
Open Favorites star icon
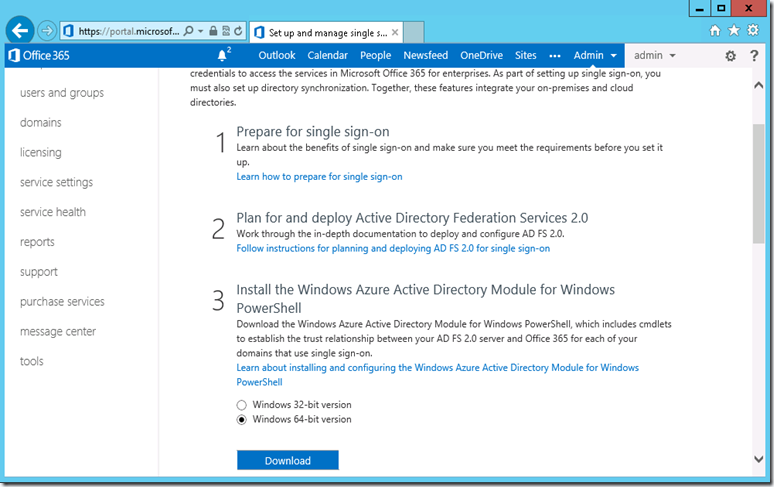[x=734, y=31]
